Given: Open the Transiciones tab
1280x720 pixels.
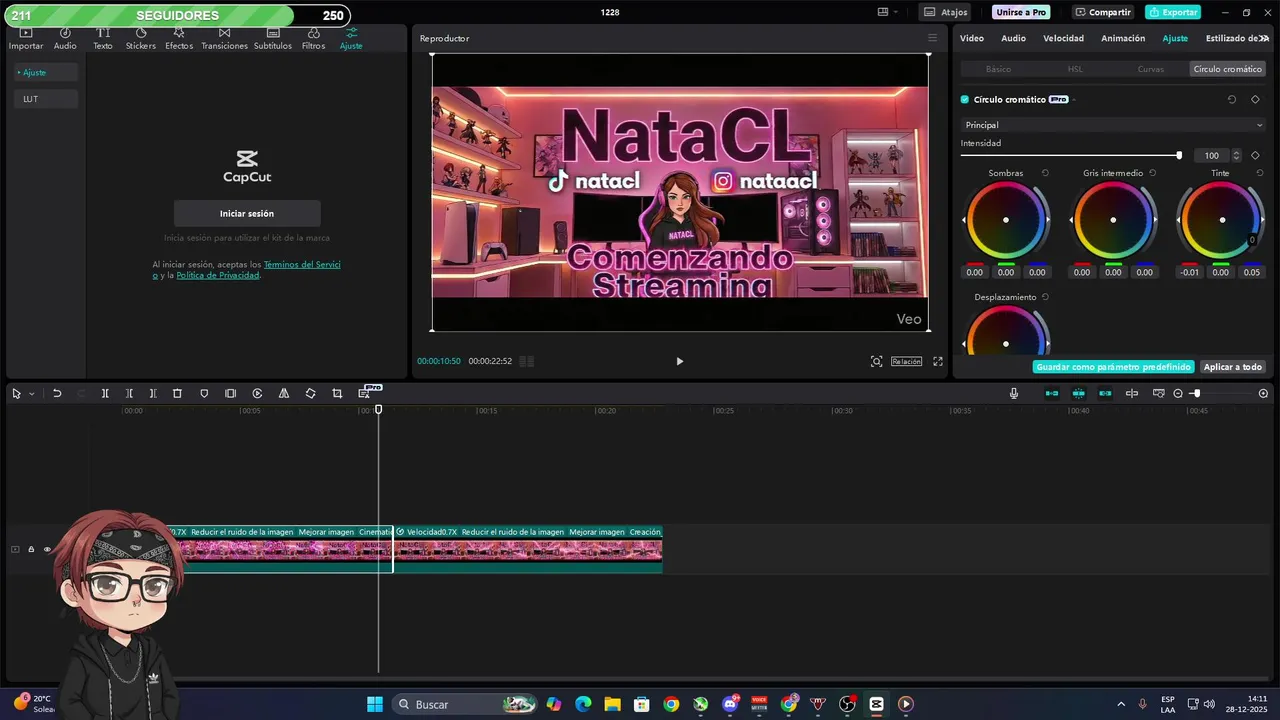Looking at the screenshot, I should [224, 40].
